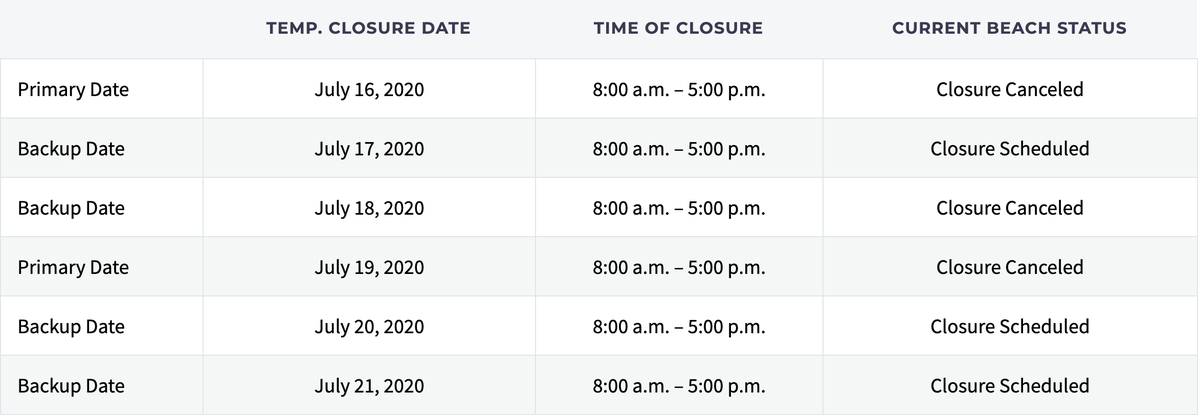This screenshot has height=415, width=1200.
Task: Select Closure Scheduled status for July 17
Action: coord(1009,149)
